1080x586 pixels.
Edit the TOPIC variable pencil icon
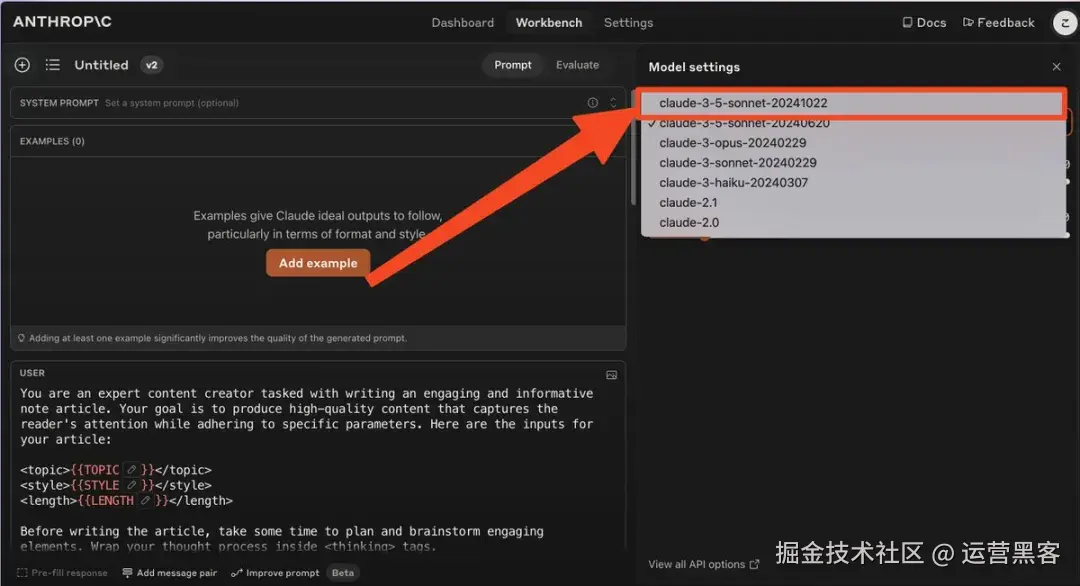(x=132, y=470)
